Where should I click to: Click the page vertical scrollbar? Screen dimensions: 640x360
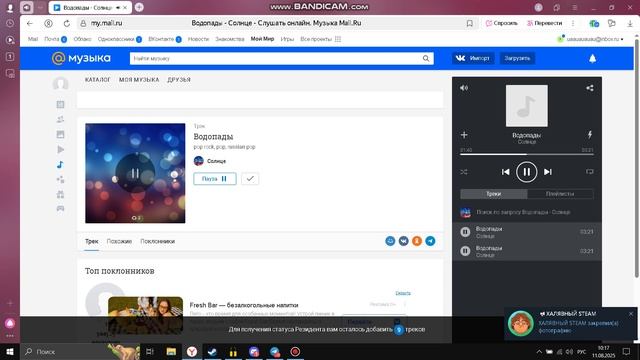(x=636, y=157)
